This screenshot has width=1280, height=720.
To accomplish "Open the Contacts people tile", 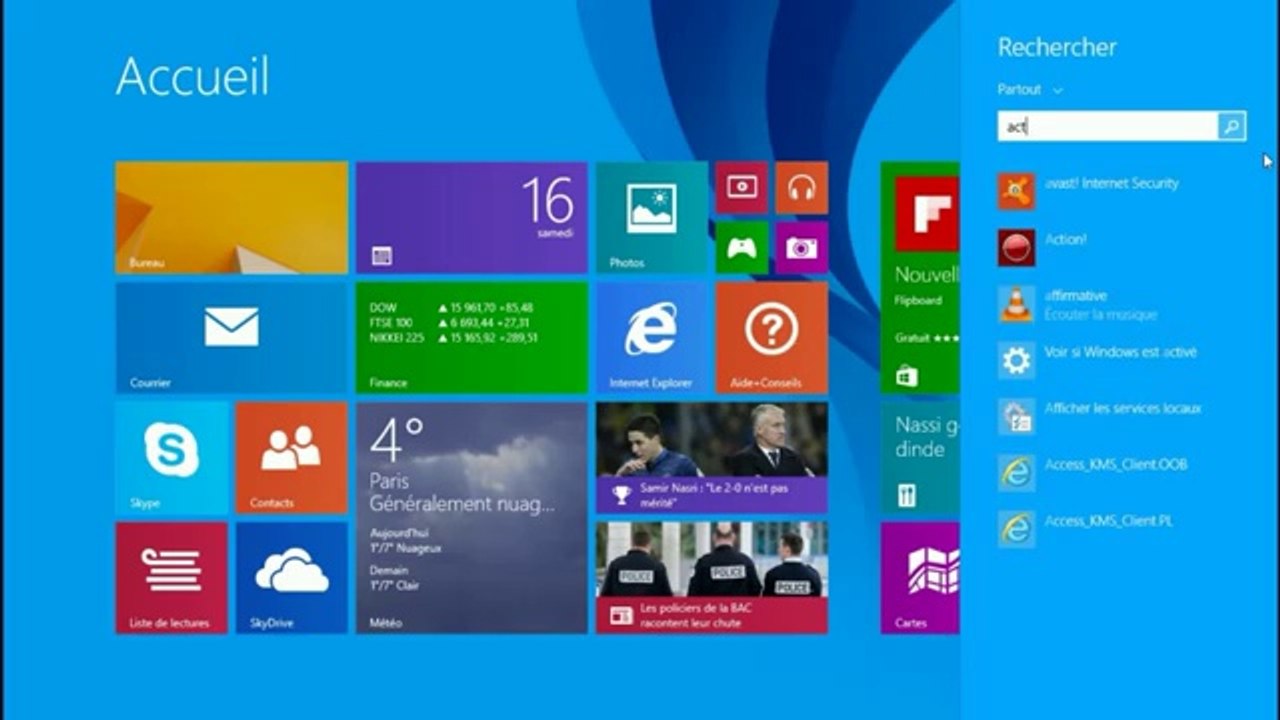I will [x=292, y=458].
